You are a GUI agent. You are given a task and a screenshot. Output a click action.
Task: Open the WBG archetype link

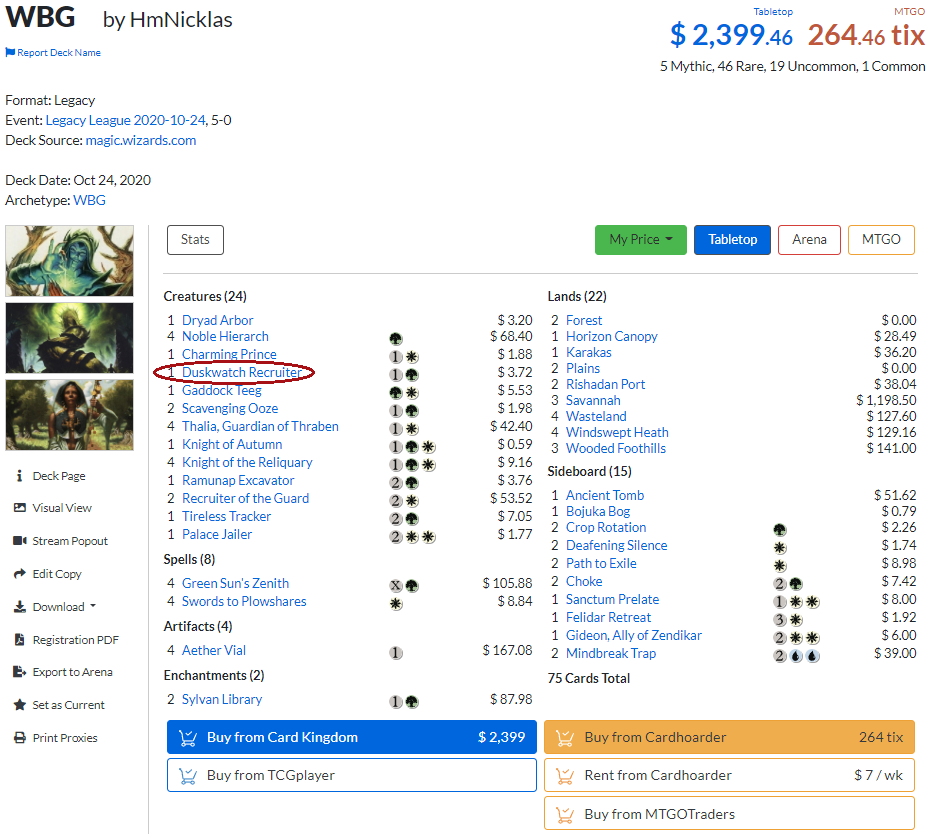pos(89,200)
